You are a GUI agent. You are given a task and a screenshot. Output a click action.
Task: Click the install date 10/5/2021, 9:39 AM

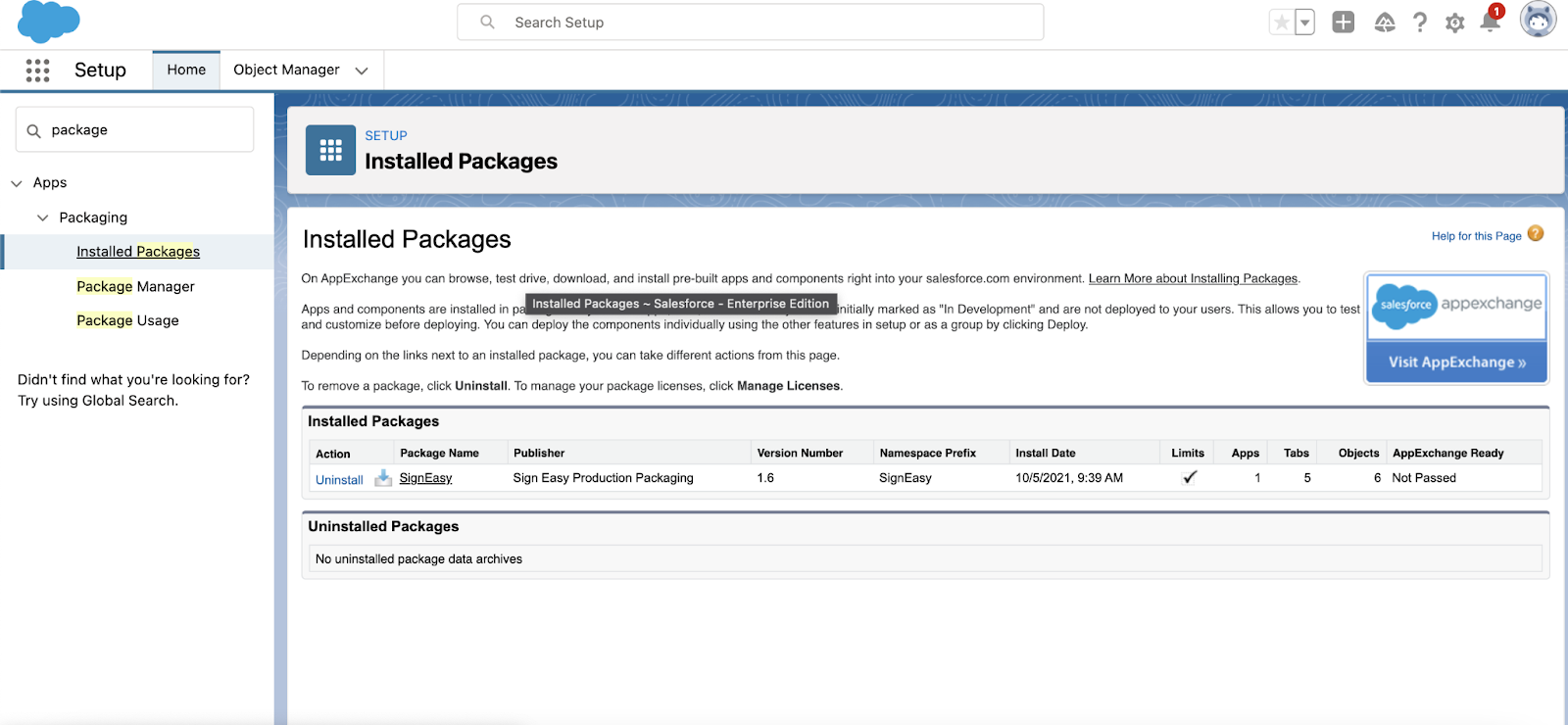[1069, 478]
